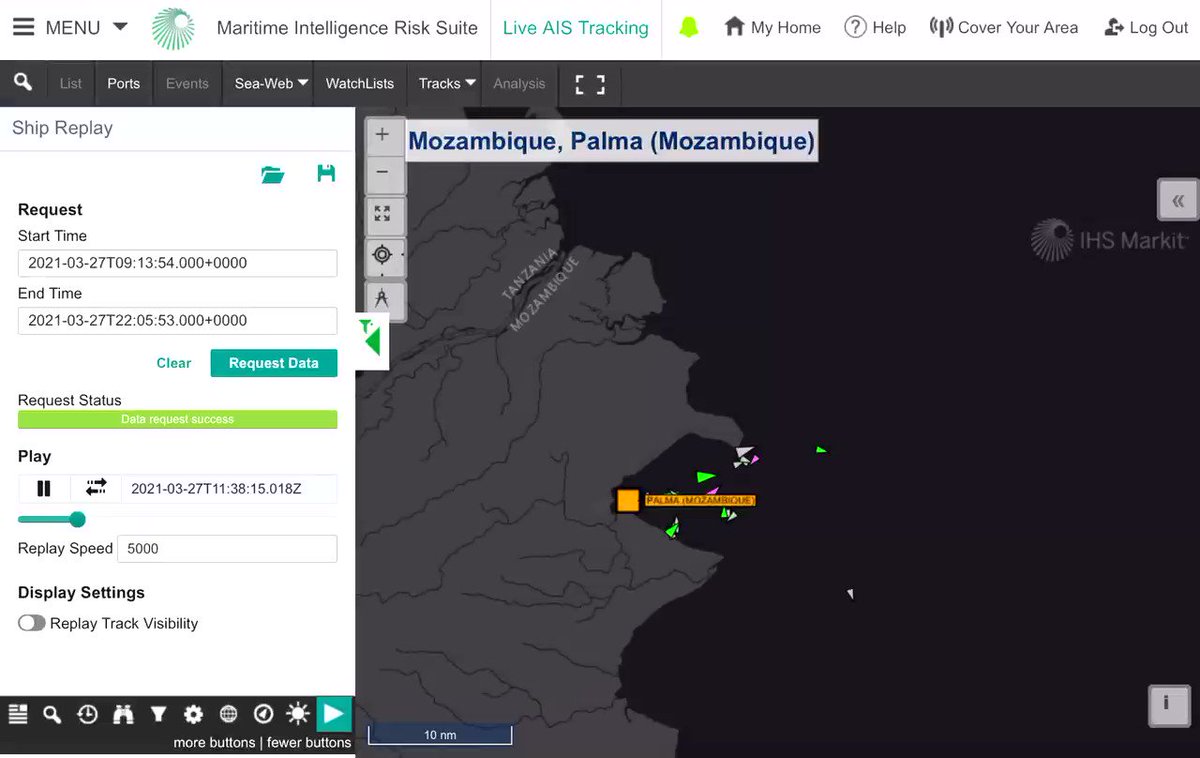Save the replay with disk icon

point(326,173)
